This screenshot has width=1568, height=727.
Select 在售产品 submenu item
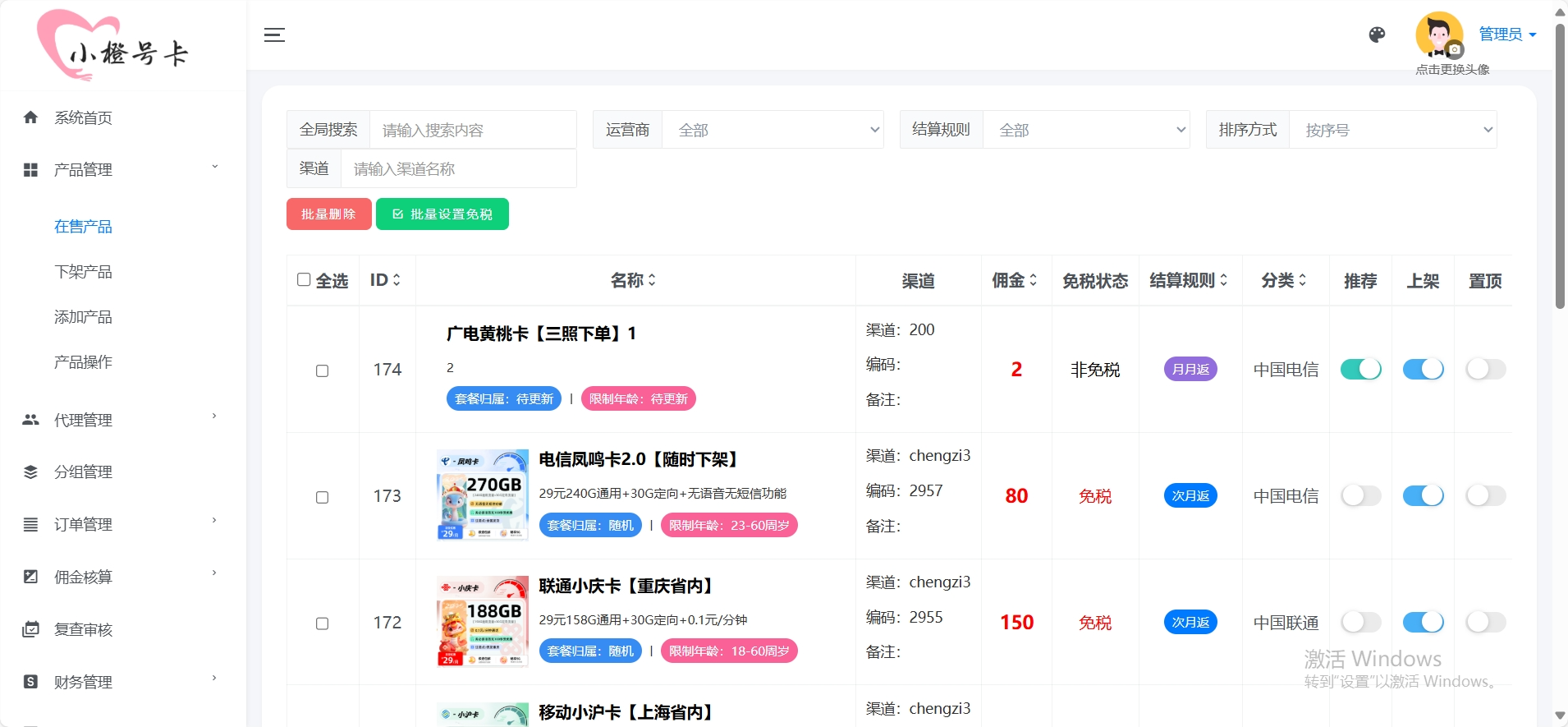[83, 227]
